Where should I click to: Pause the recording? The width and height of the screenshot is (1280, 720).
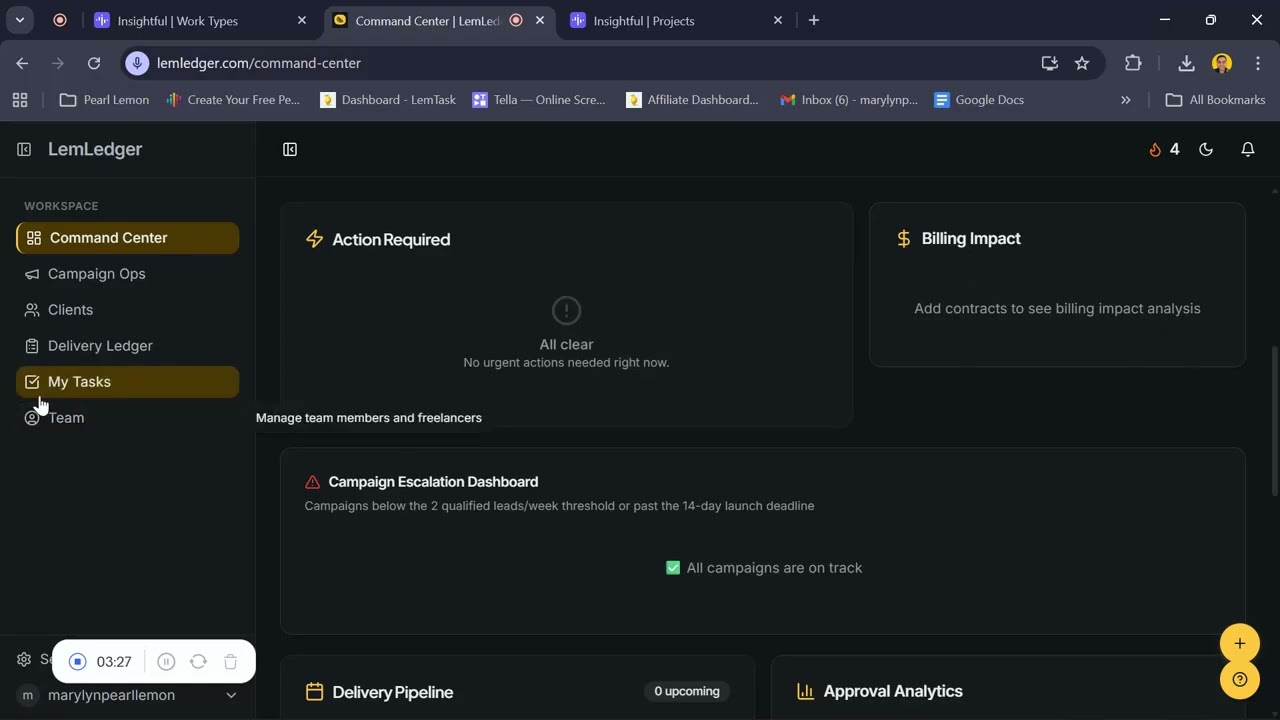[166, 662]
